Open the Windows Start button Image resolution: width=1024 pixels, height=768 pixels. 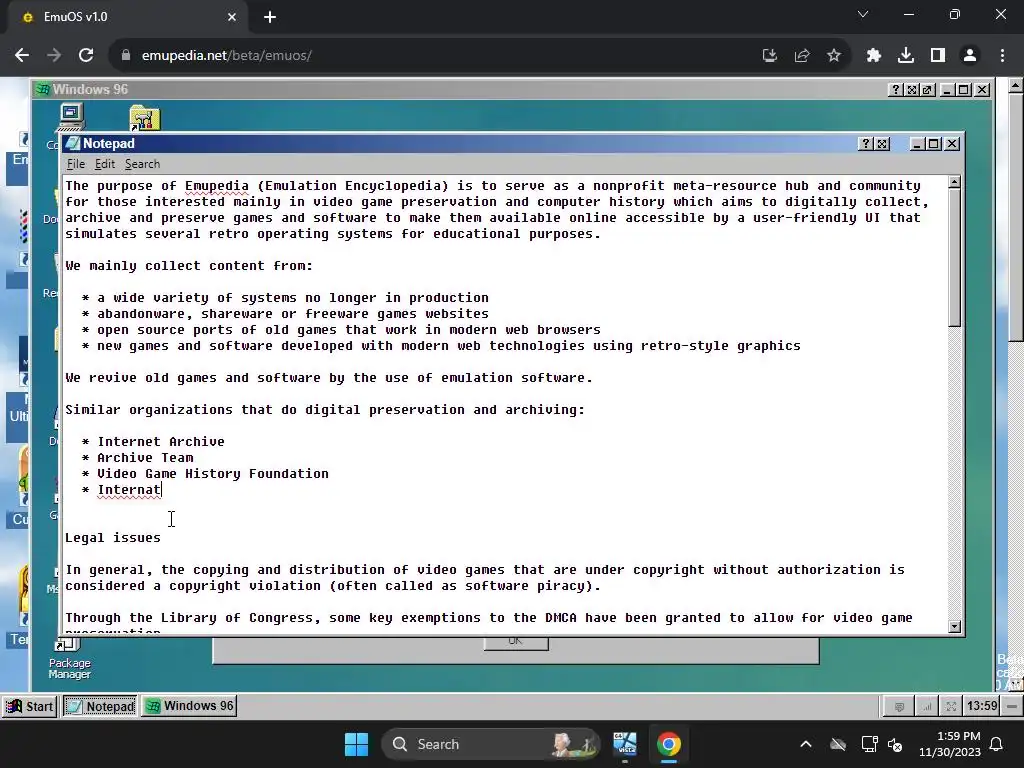pos(357,744)
